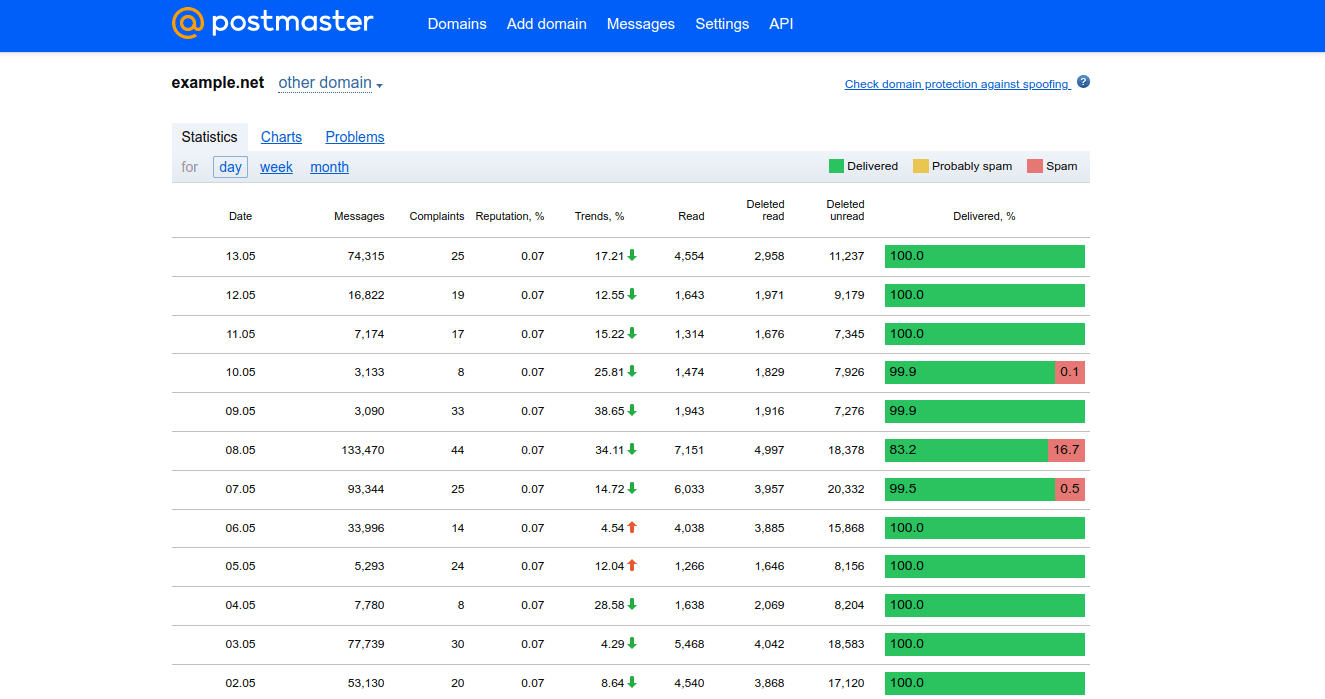Expand the 'other domain' dropdown
Viewport: 1325px width, 699px height.
click(330, 83)
